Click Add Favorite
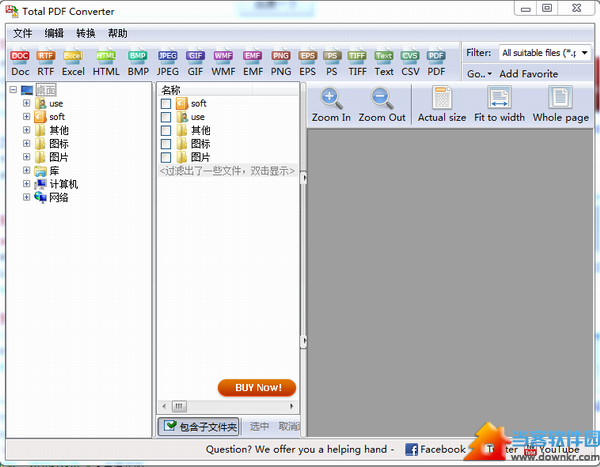 [x=528, y=74]
